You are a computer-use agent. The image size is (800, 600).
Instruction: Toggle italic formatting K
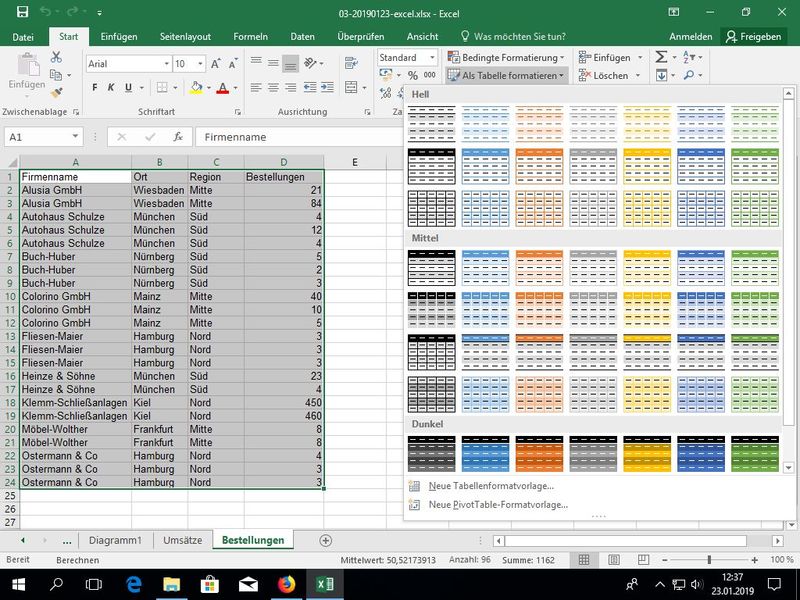coord(111,88)
